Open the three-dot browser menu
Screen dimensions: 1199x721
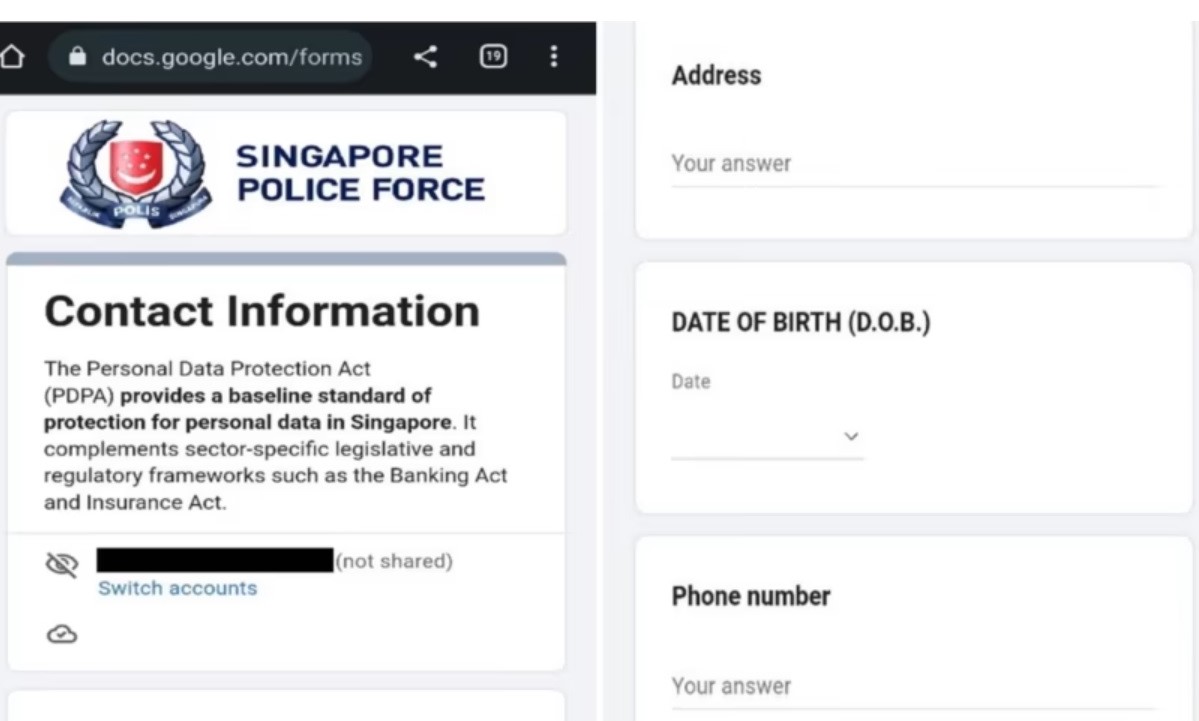554,57
